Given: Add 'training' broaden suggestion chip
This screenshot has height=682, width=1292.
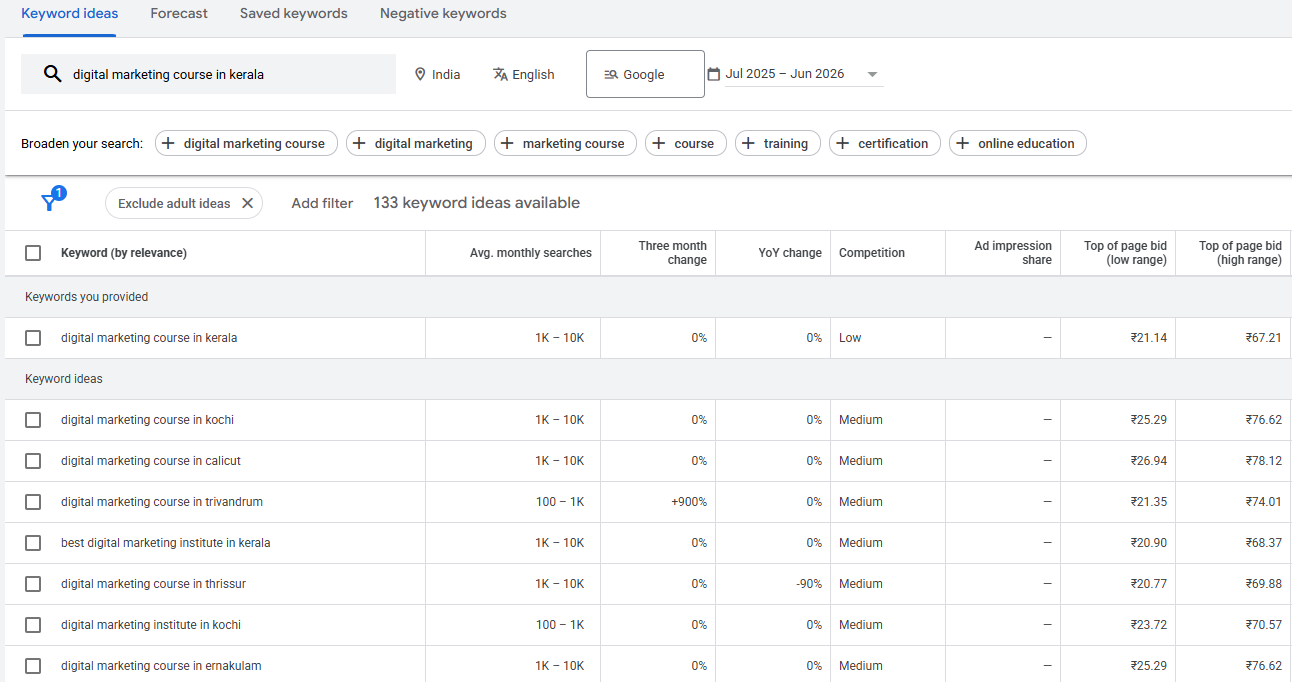Looking at the screenshot, I should (x=778, y=143).
